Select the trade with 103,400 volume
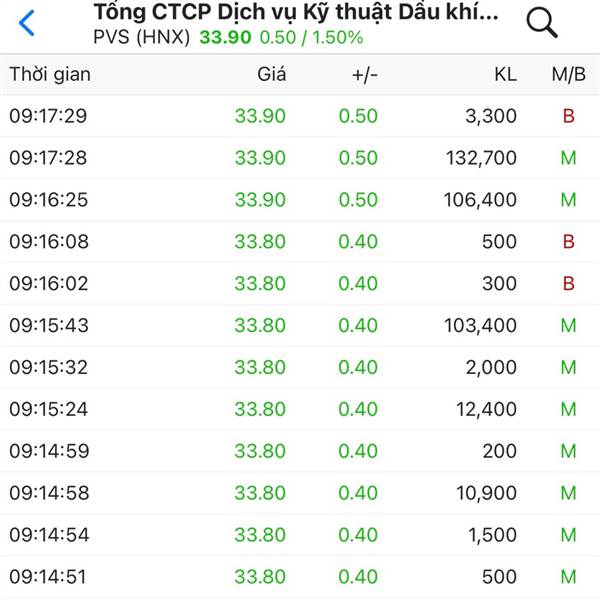Viewport: 600px width, 600px height. click(300, 325)
